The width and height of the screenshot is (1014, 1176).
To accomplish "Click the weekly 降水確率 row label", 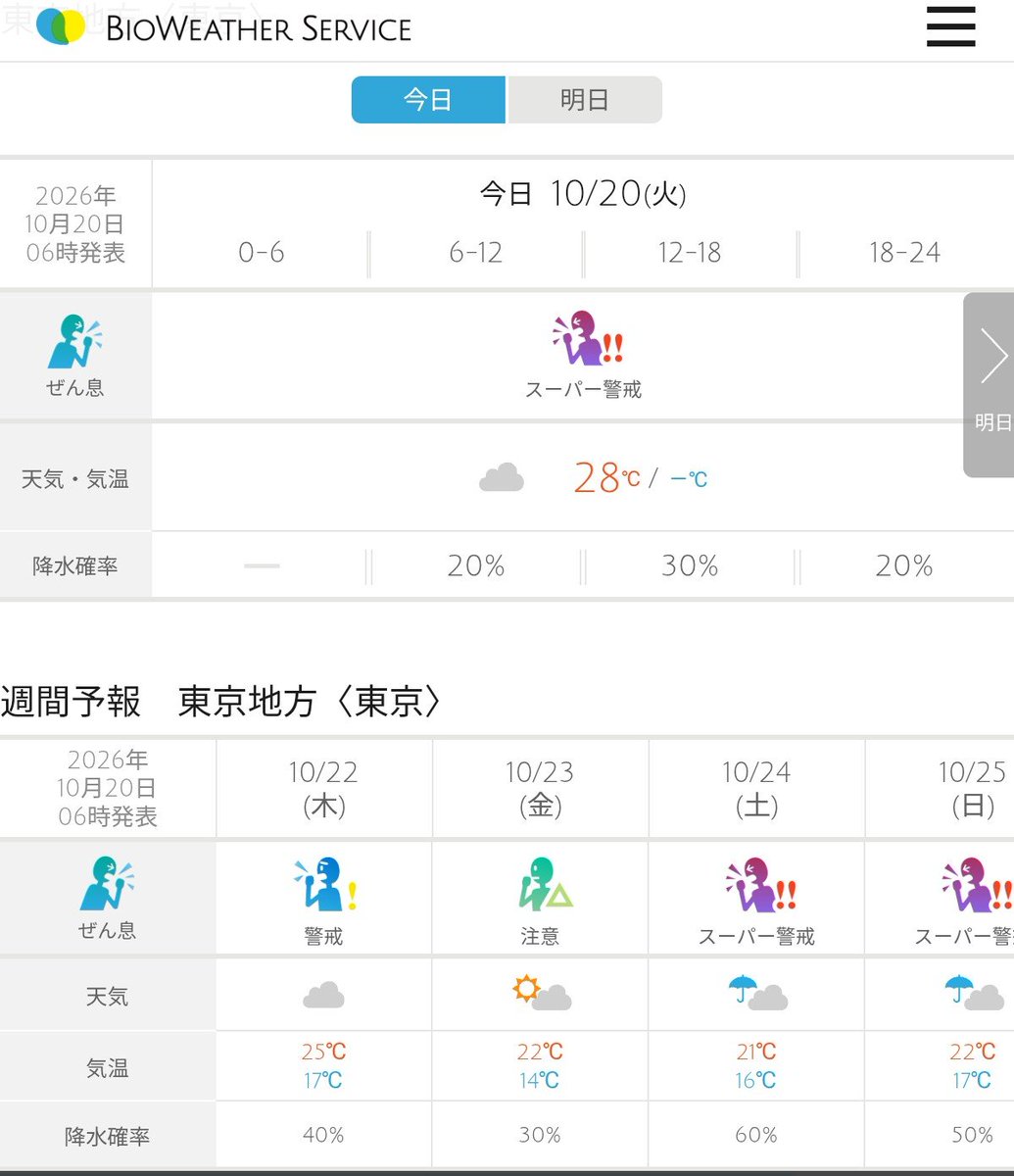I will pyautogui.click(x=107, y=1137).
